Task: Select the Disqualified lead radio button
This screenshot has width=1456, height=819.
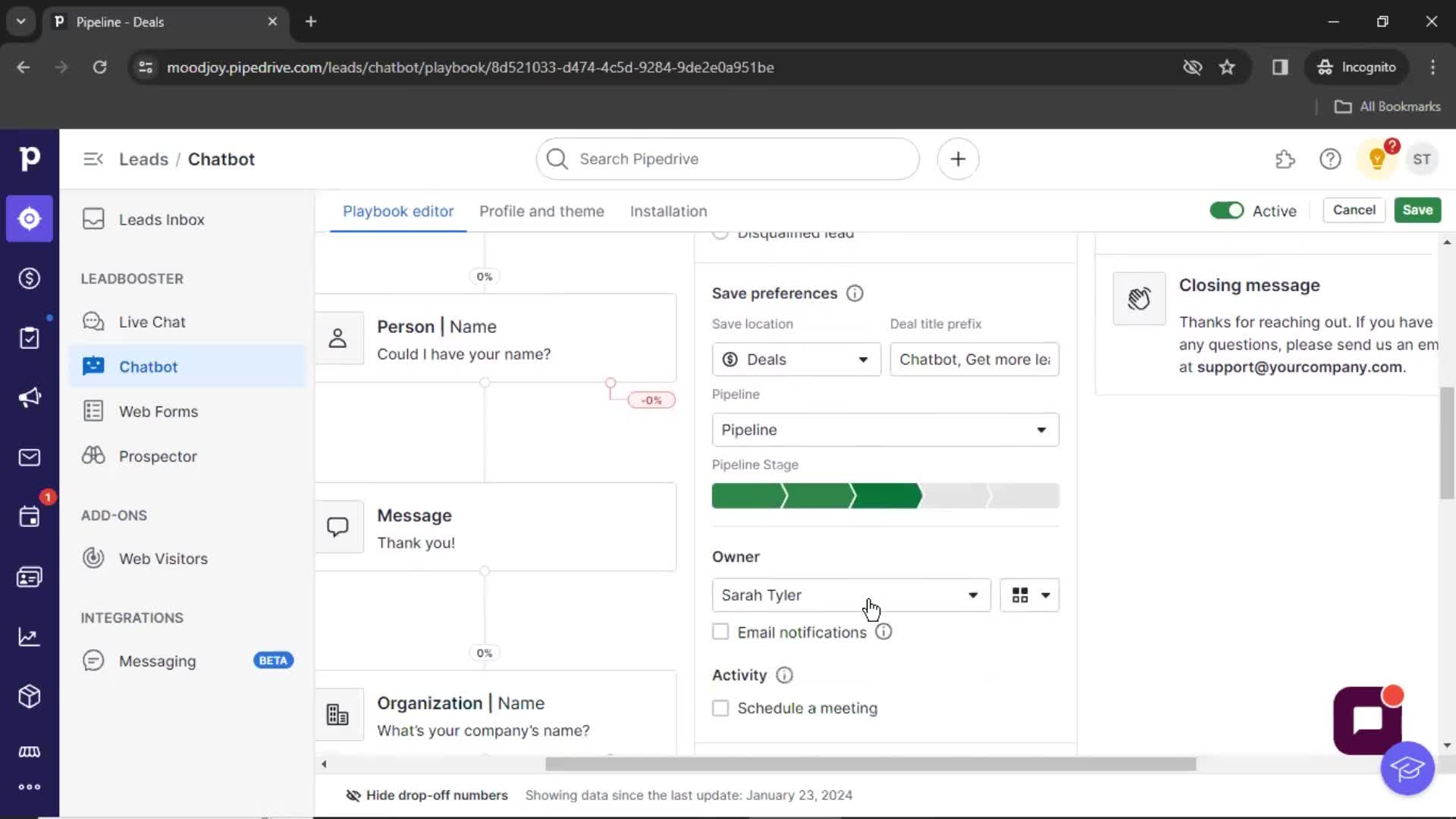Action: (x=720, y=234)
